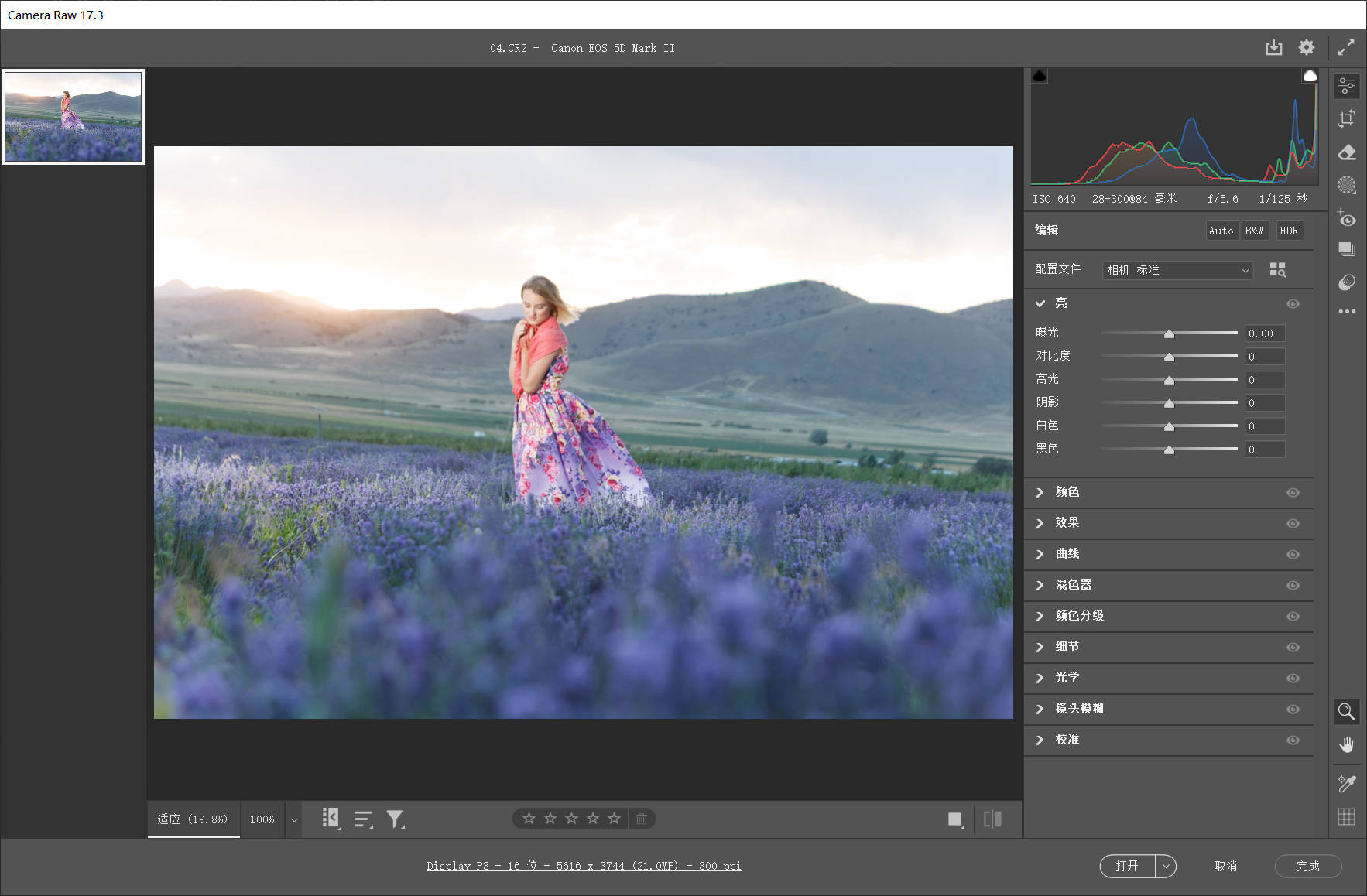Toggle visibility of the 曲线 panel
The height and width of the screenshot is (896, 1367).
[x=1293, y=555]
